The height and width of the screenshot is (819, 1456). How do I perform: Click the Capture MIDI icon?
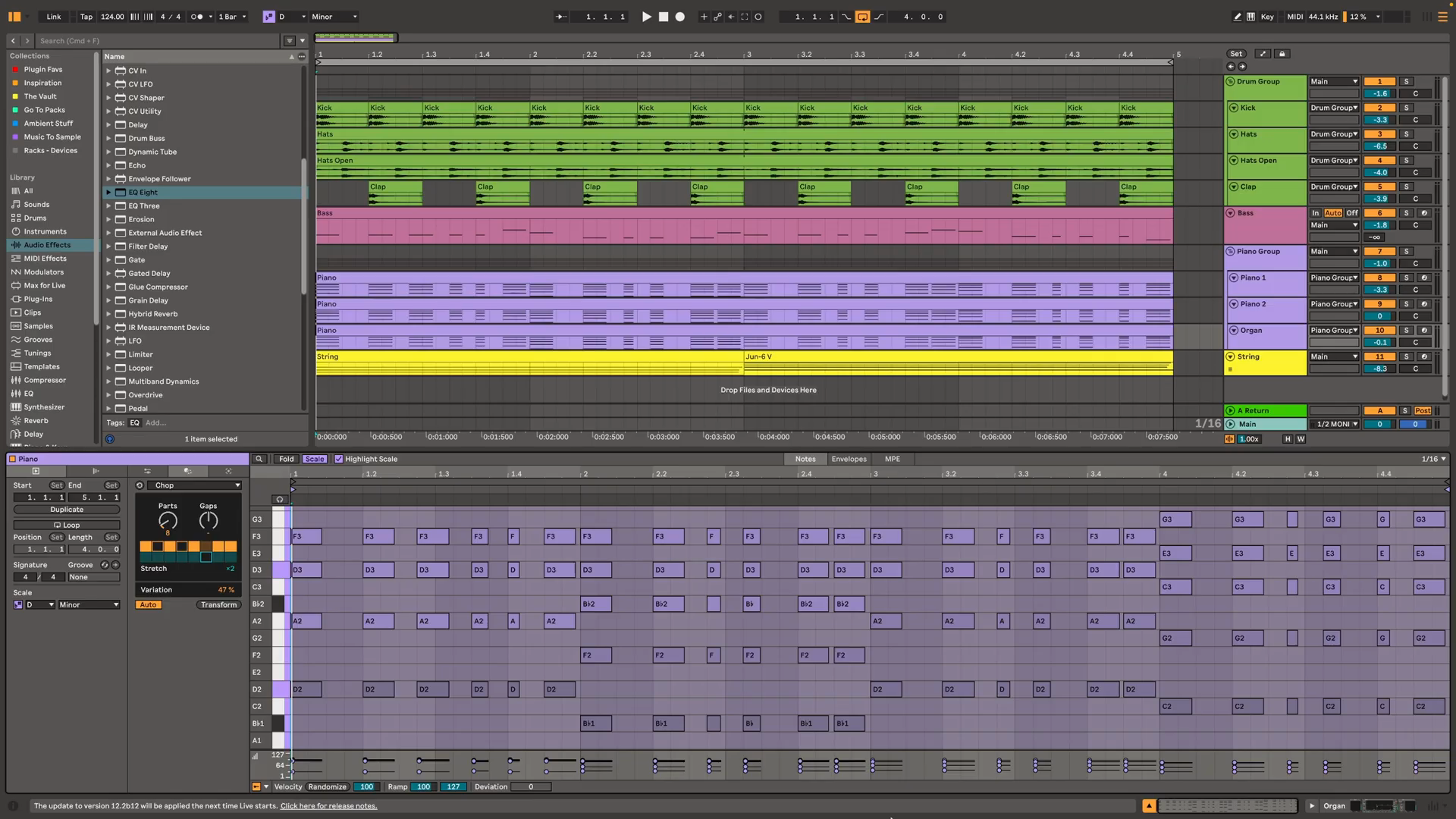point(745,17)
